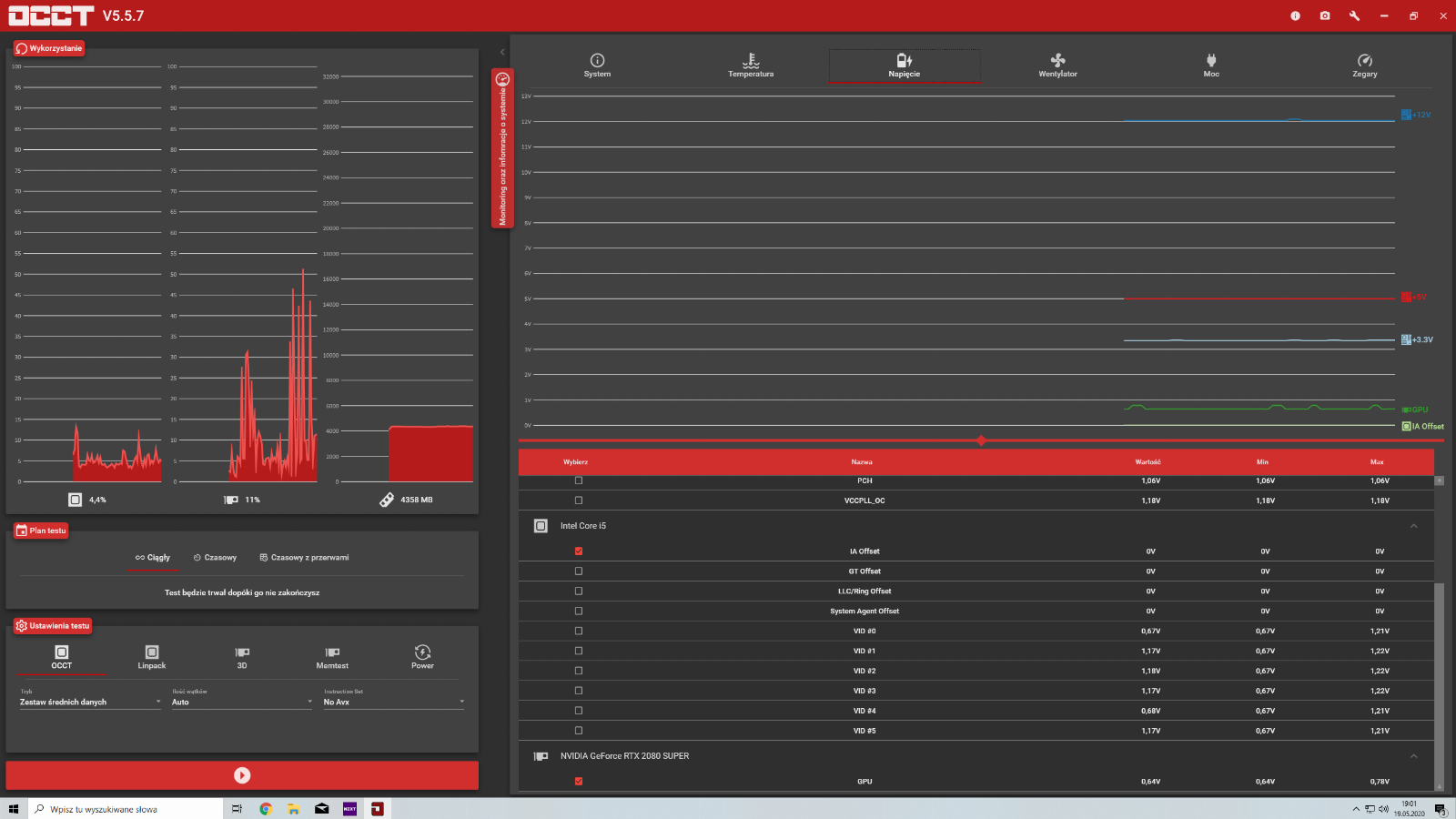Click the Windows search box
The height and width of the screenshot is (819, 1456).
point(126,809)
